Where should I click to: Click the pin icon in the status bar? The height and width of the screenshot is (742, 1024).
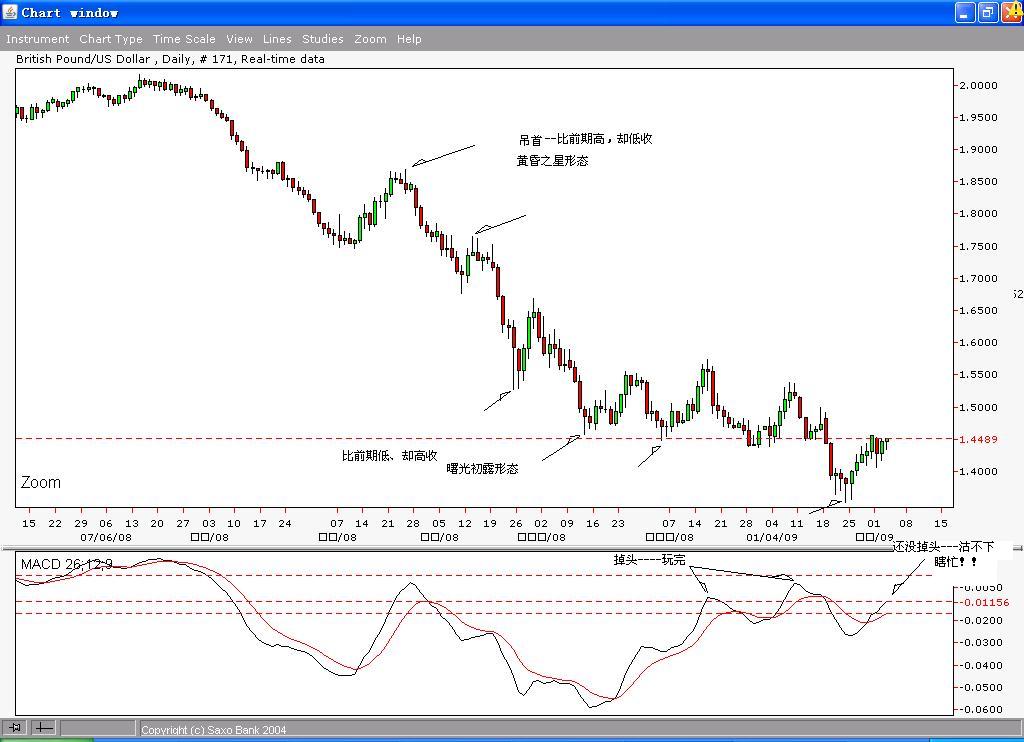(15, 727)
